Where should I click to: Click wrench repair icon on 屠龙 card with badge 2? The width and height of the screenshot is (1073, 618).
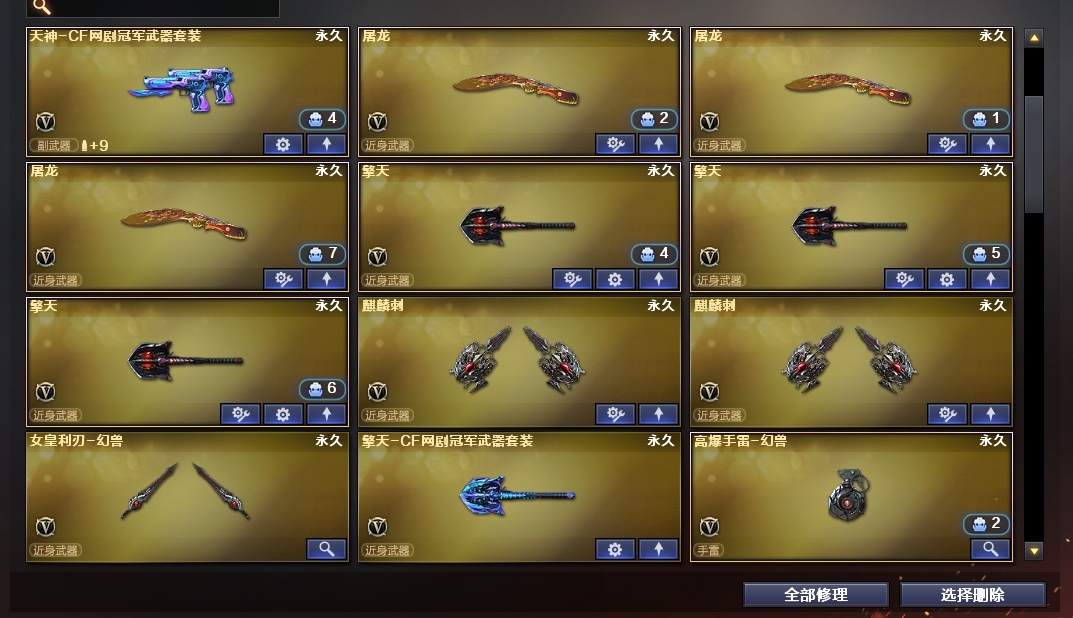(x=615, y=144)
